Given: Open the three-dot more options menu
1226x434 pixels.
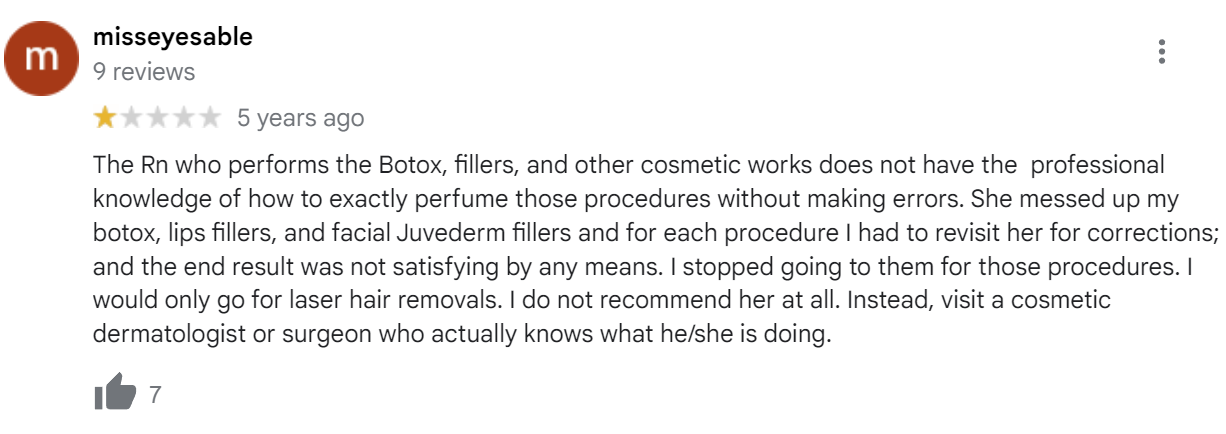Looking at the screenshot, I should coord(1161,52).
